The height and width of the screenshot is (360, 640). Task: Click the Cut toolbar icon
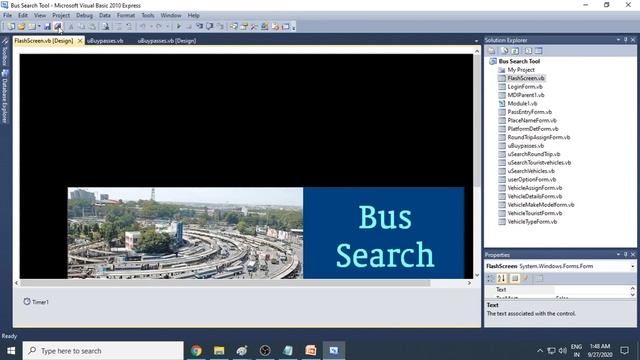pos(71,27)
